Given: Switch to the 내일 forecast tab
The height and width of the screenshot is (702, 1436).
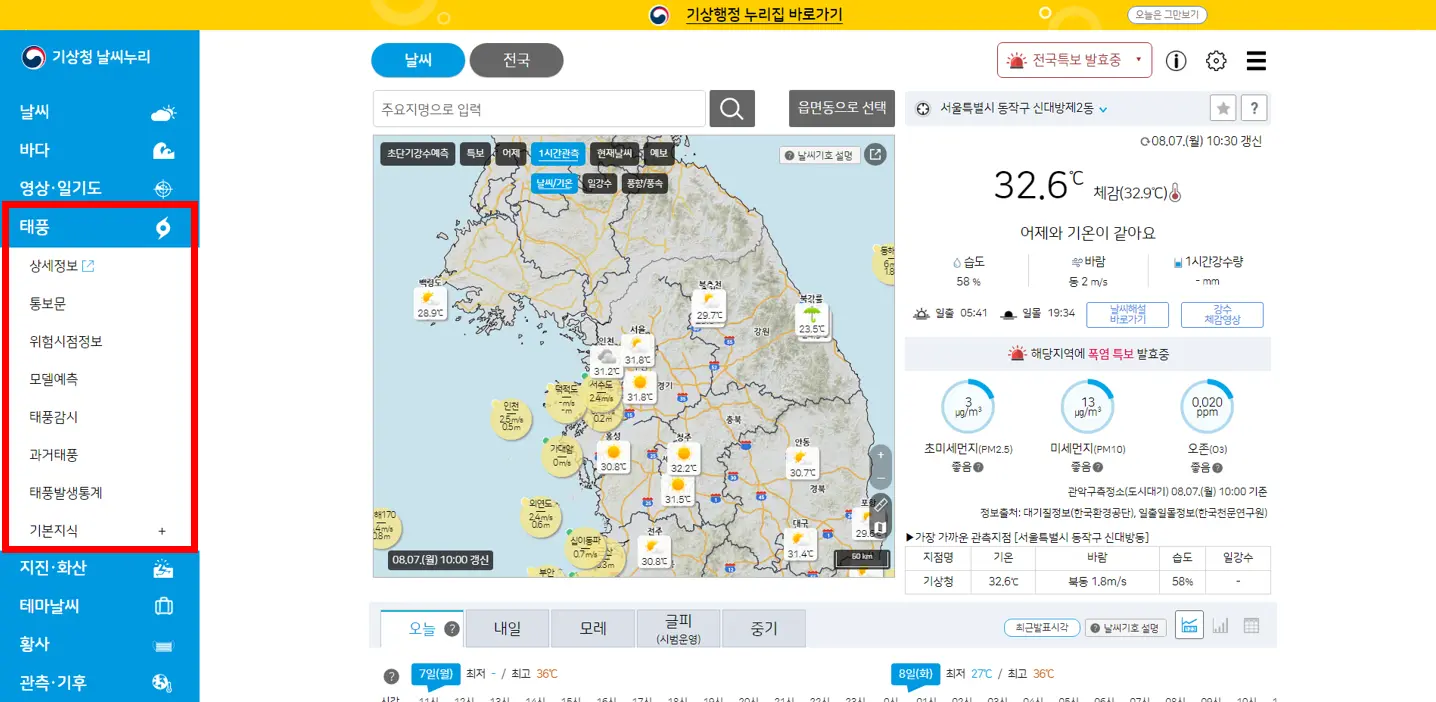Looking at the screenshot, I should coord(506,627).
